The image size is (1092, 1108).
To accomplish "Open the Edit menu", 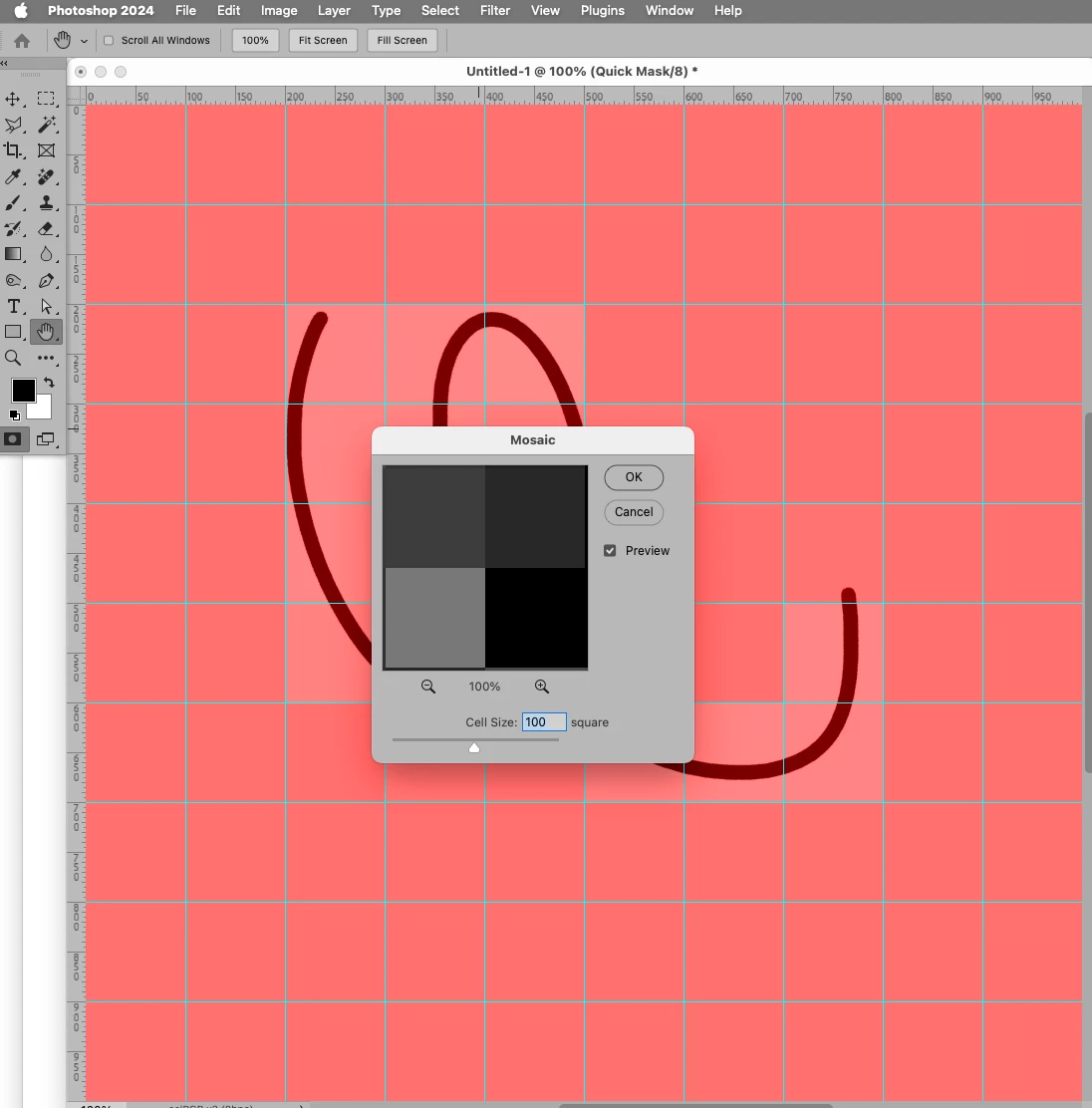I will (228, 11).
